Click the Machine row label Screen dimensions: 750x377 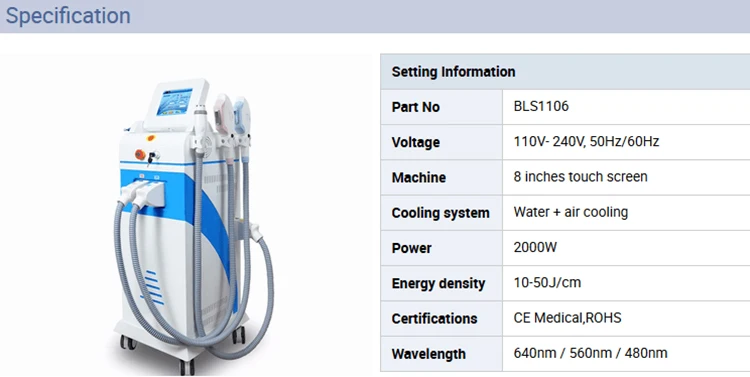coord(419,177)
